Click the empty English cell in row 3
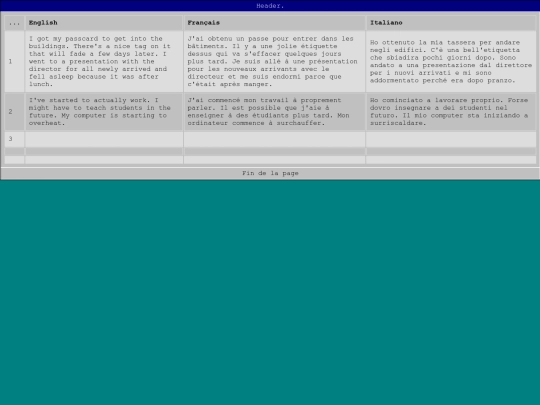The height and width of the screenshot is (405, 540). pyautogui.click(x=104, y=139)
